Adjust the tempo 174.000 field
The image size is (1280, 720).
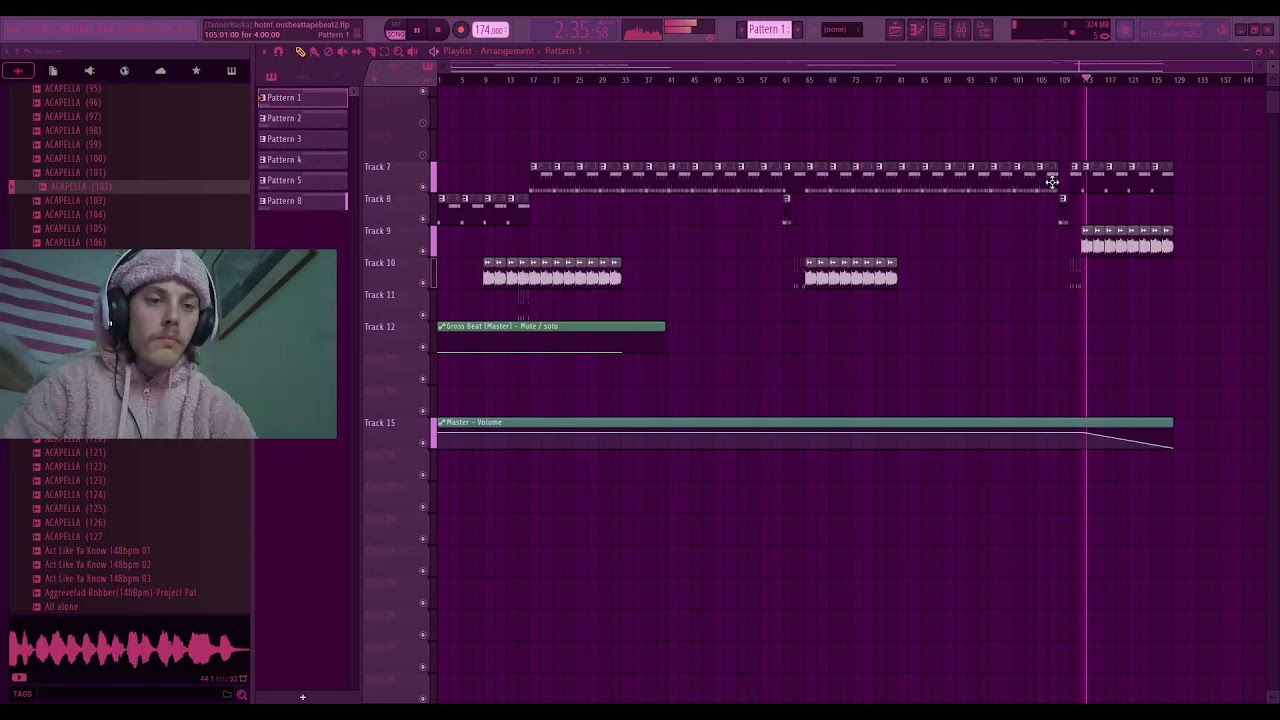point(490,29)
